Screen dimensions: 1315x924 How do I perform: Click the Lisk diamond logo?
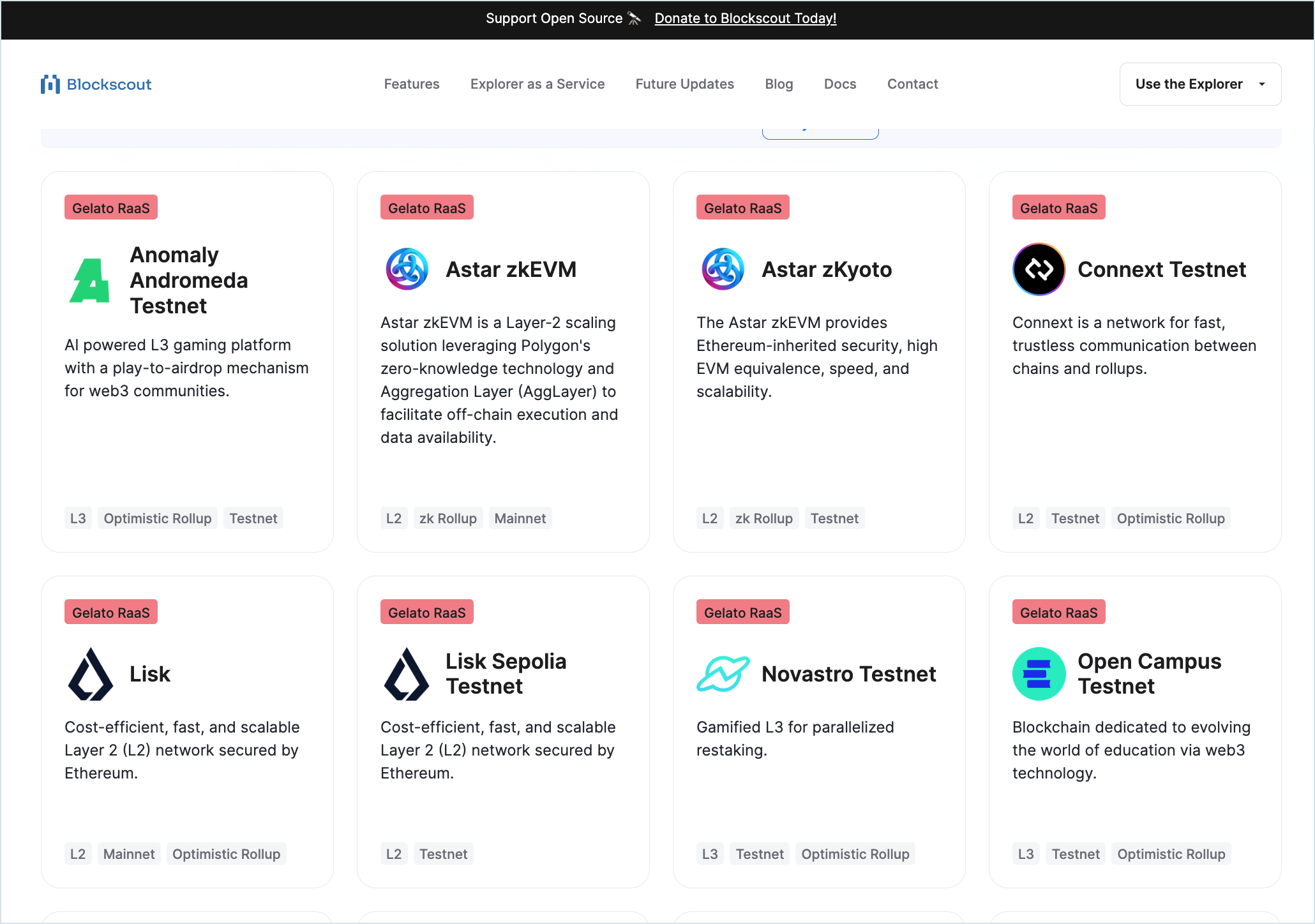pos(90,674)
